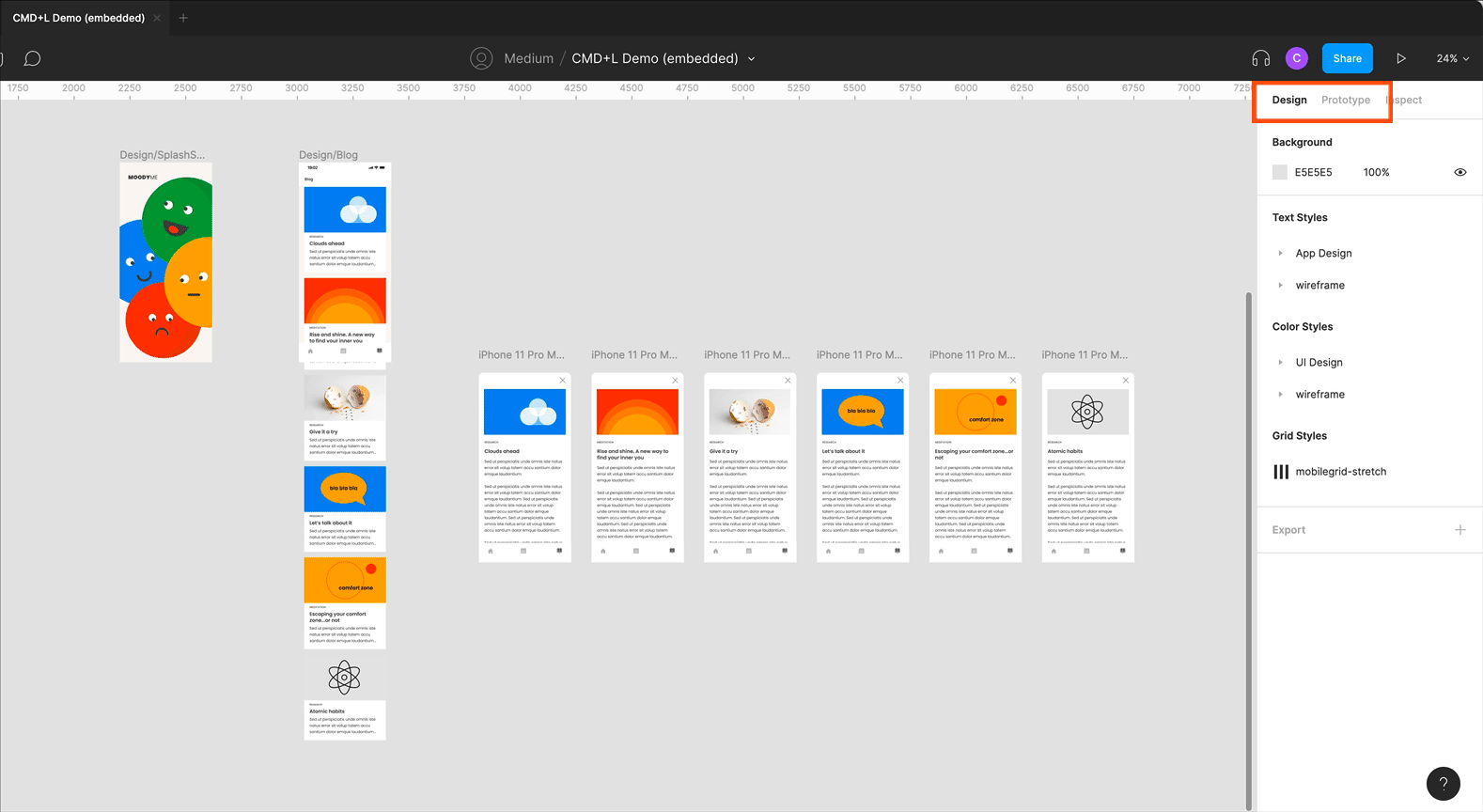The image size is (1483, 812).
Task: Add an export setting with plus icon
Action: [x=1460, y=530]
